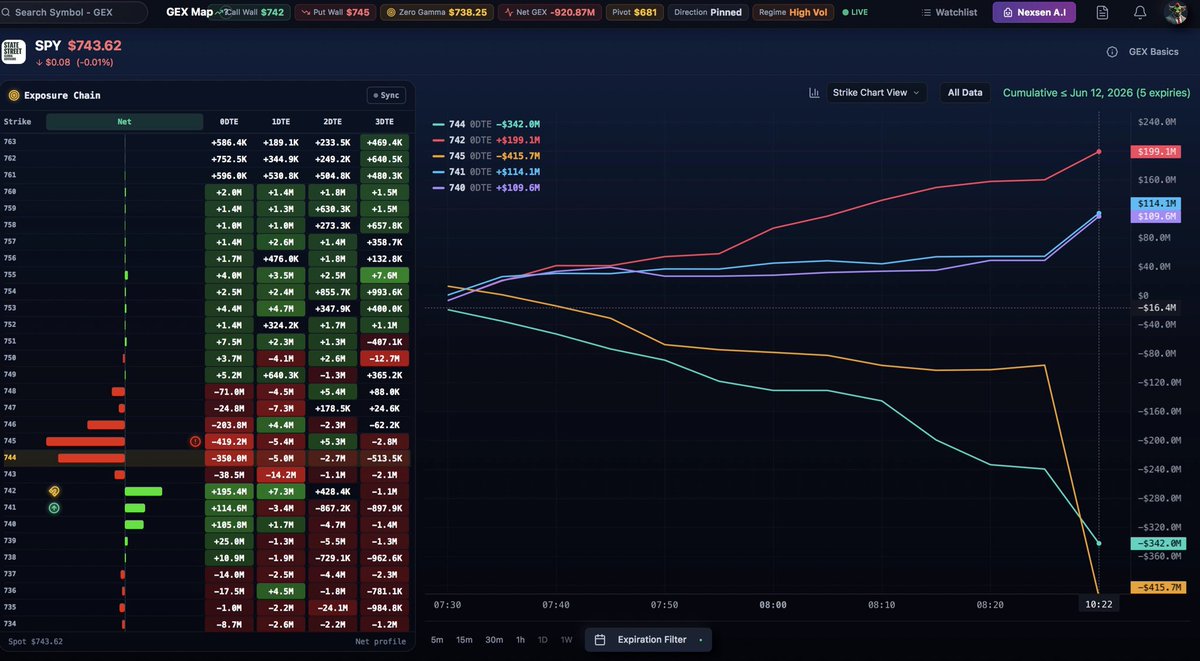Click the -24.1M cell for strike 735
The image size is (1200, 661).
pos(333,608)
